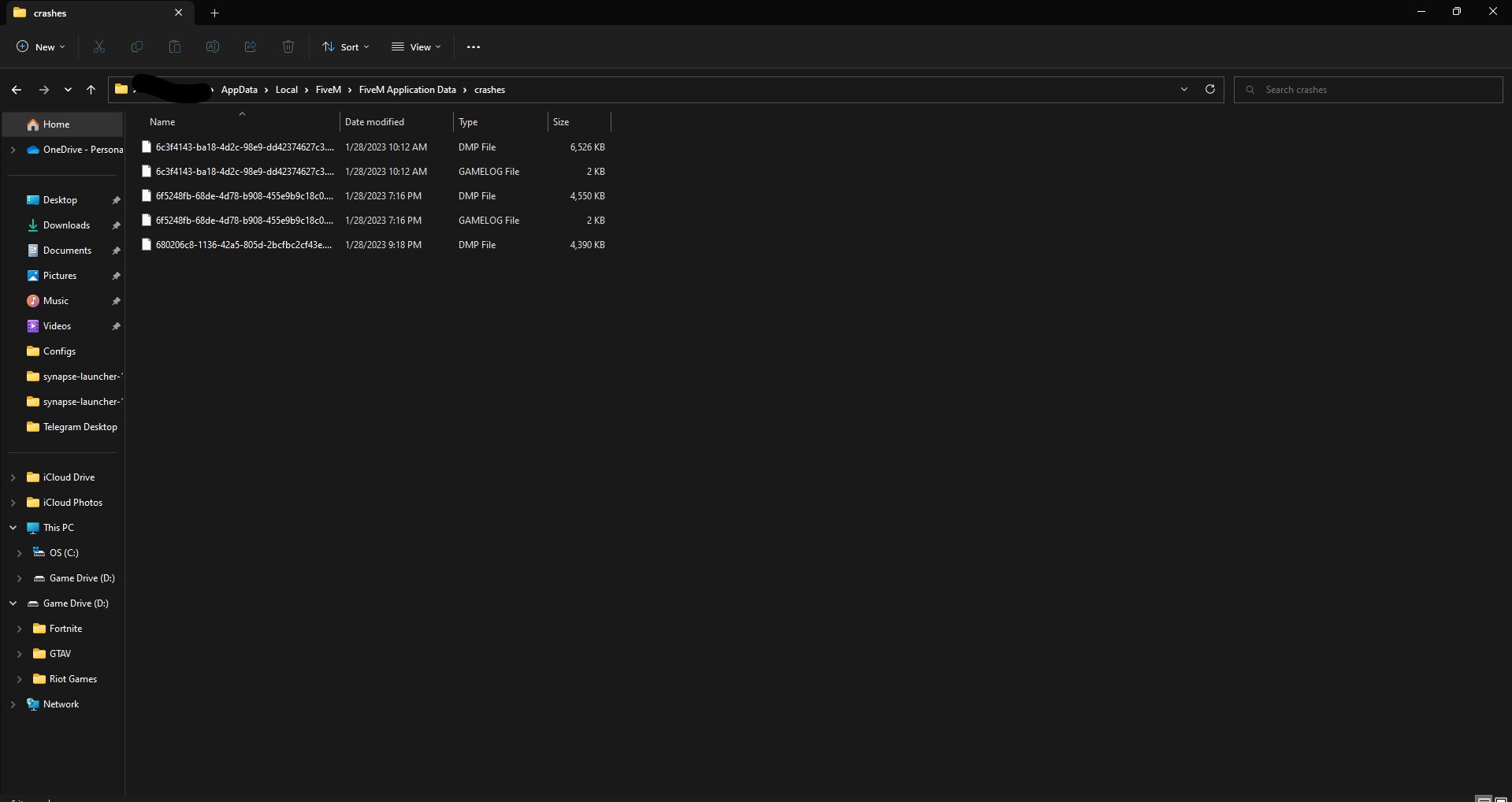Select the 680206c8 DMP file

[243, 245]
